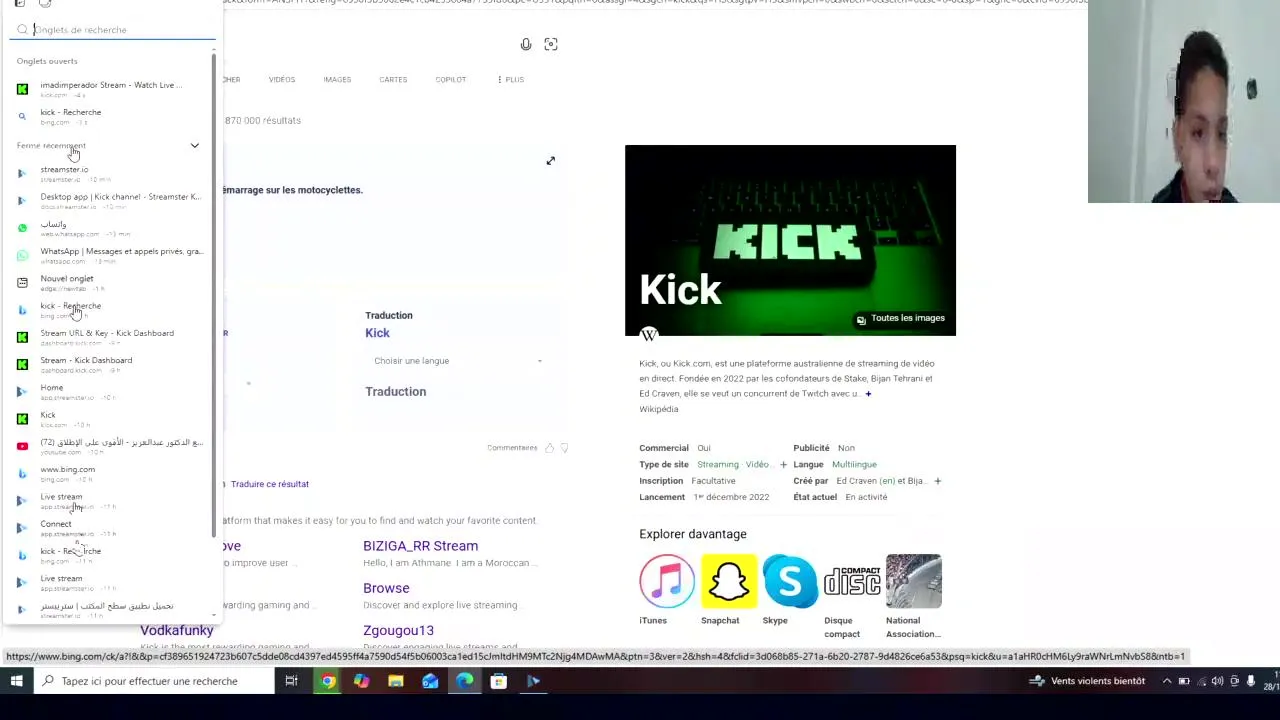The width and height of the screenshot is (1280, 720).
Task: Open the Streamster app in the taskbar
Action: pos(533,681)
